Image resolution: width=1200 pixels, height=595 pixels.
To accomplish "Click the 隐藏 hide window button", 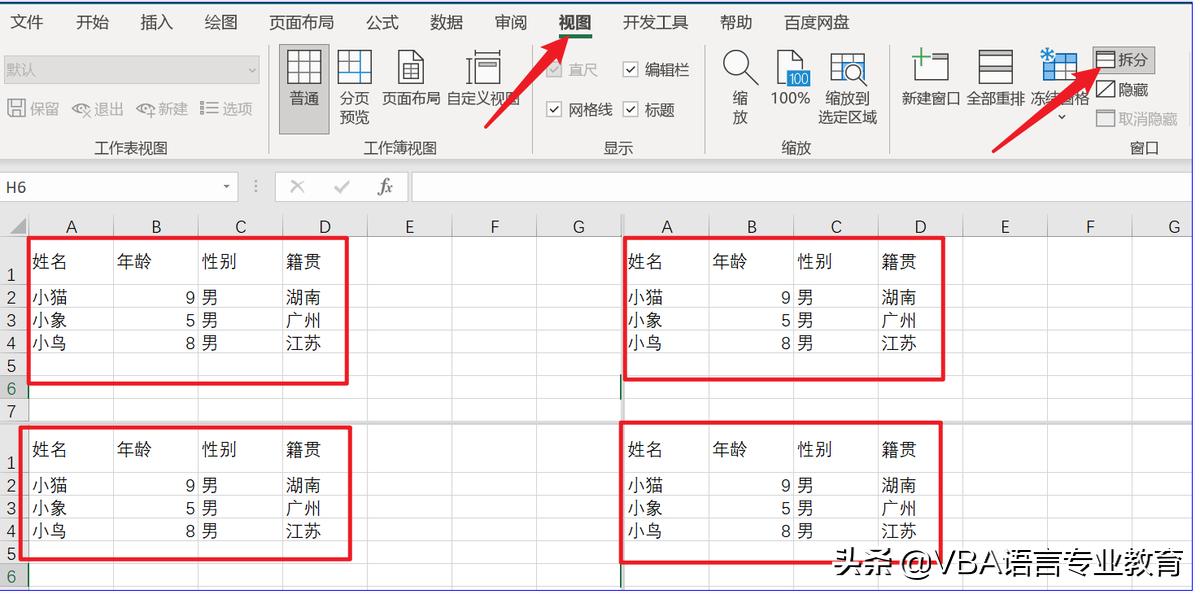I will tap(1123, 88).
